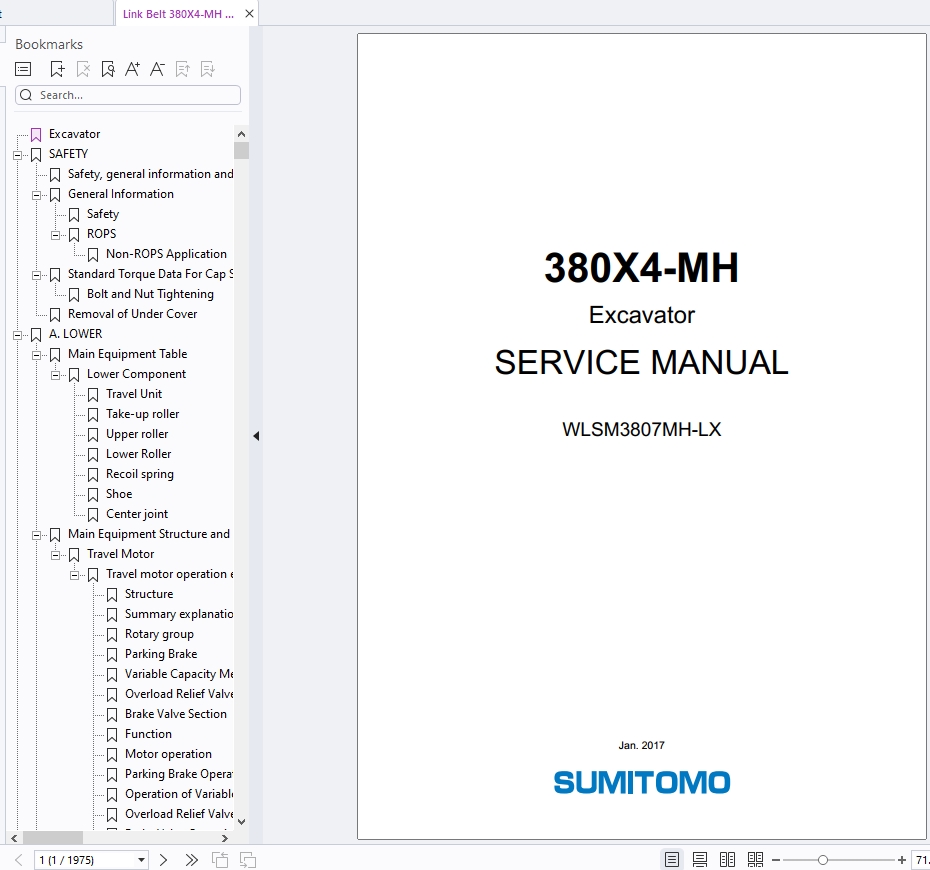The image size is (930, 870).
Task: Zoom out with the minus icon
Action: coord(776,860)
